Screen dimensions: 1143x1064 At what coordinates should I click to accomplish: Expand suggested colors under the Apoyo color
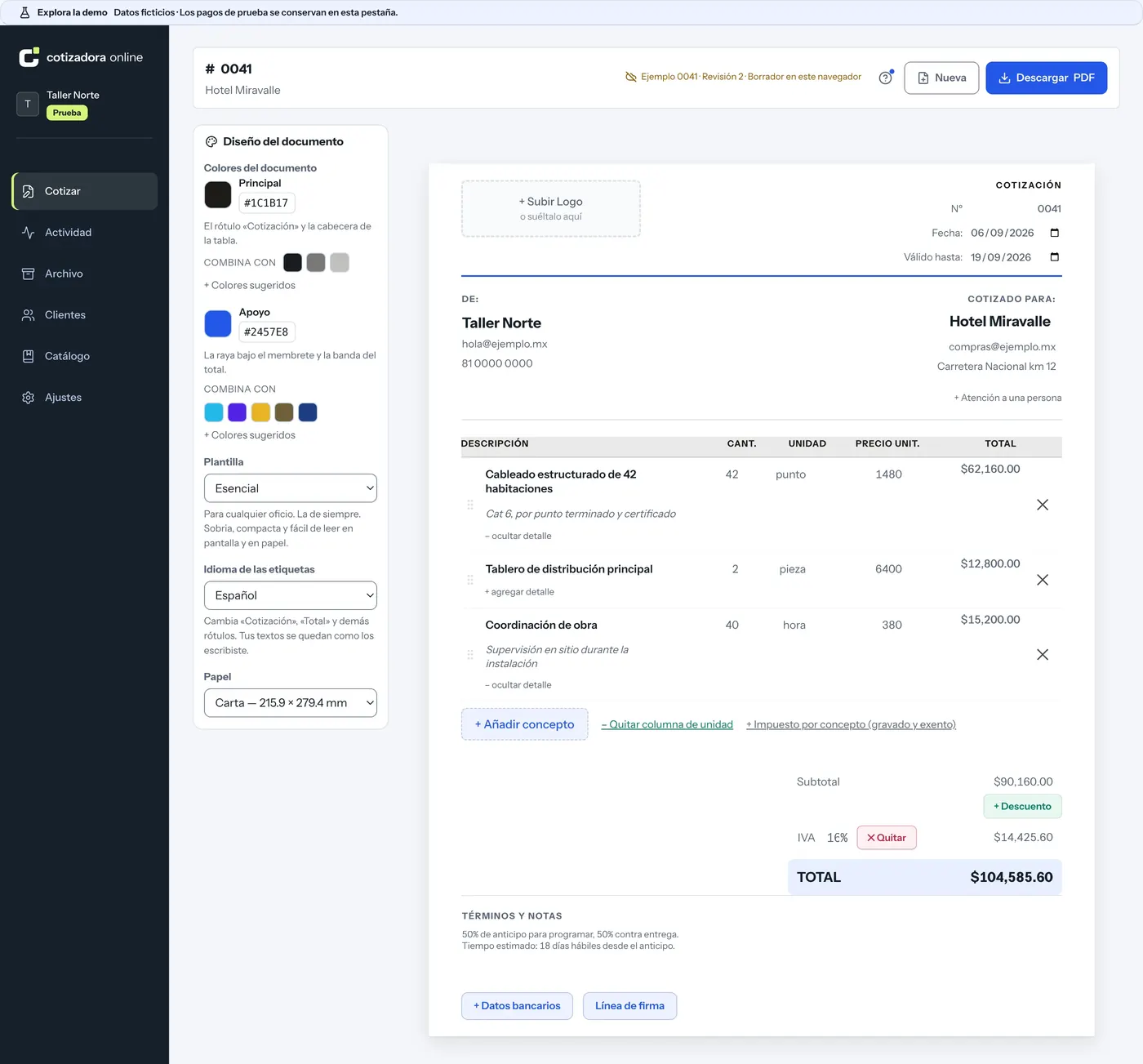coord(250,435)
